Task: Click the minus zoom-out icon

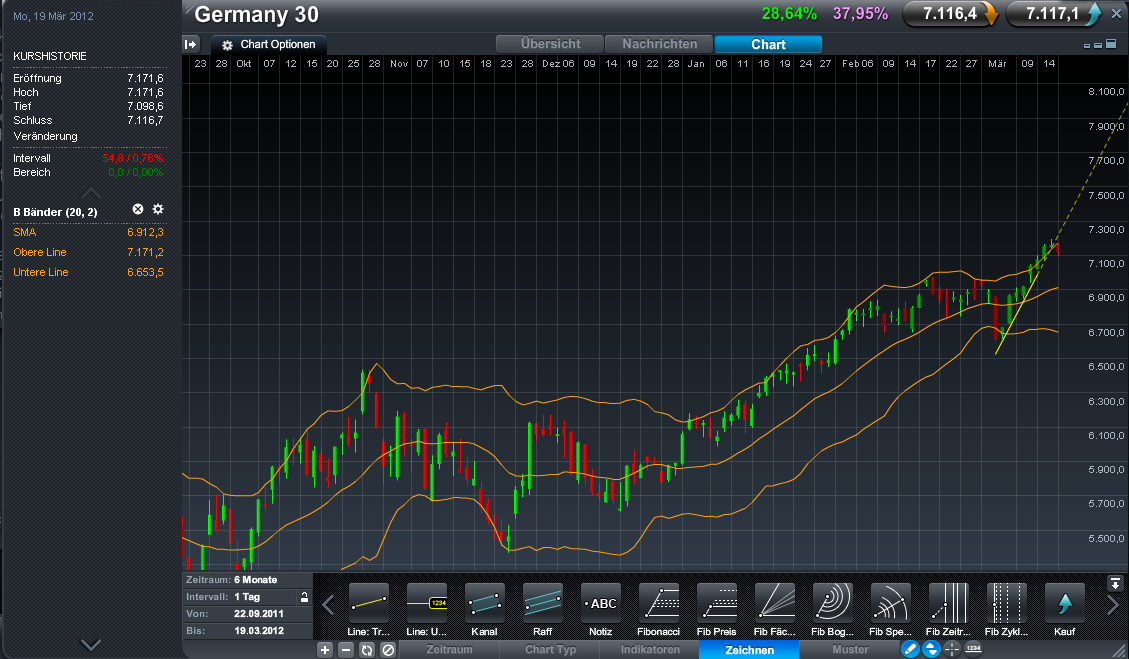Action: tap(346, 650)
